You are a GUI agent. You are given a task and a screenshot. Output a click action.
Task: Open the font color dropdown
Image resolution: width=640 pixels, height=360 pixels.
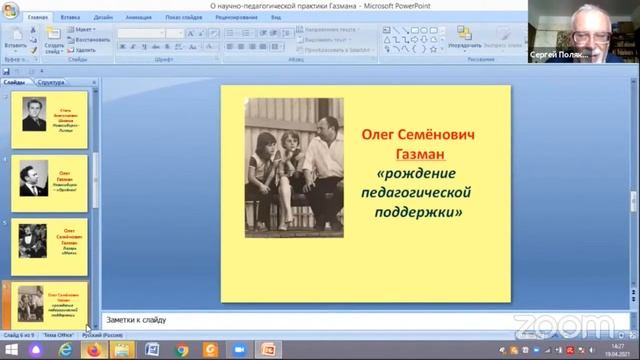pos(210,47)
